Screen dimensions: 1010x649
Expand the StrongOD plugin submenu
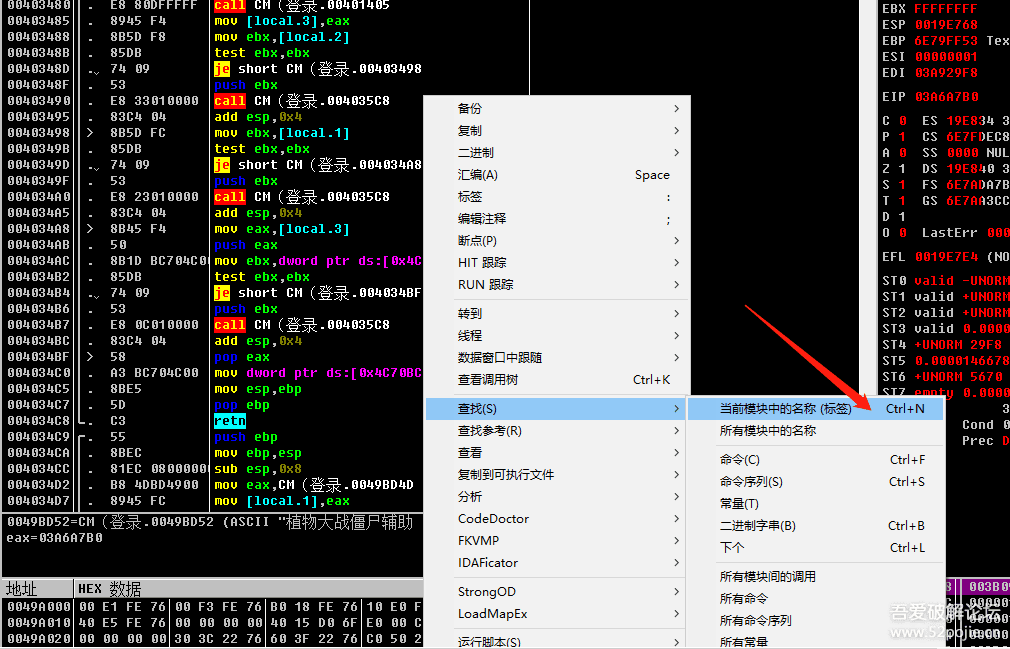(x=486, y=592)
